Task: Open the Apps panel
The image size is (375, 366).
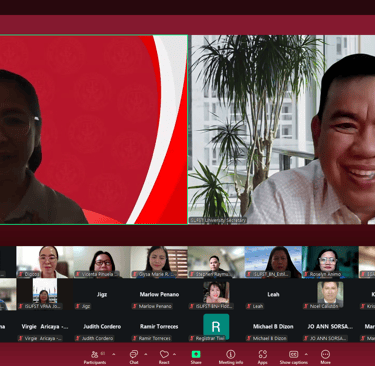Action: (x=262, y=357)
